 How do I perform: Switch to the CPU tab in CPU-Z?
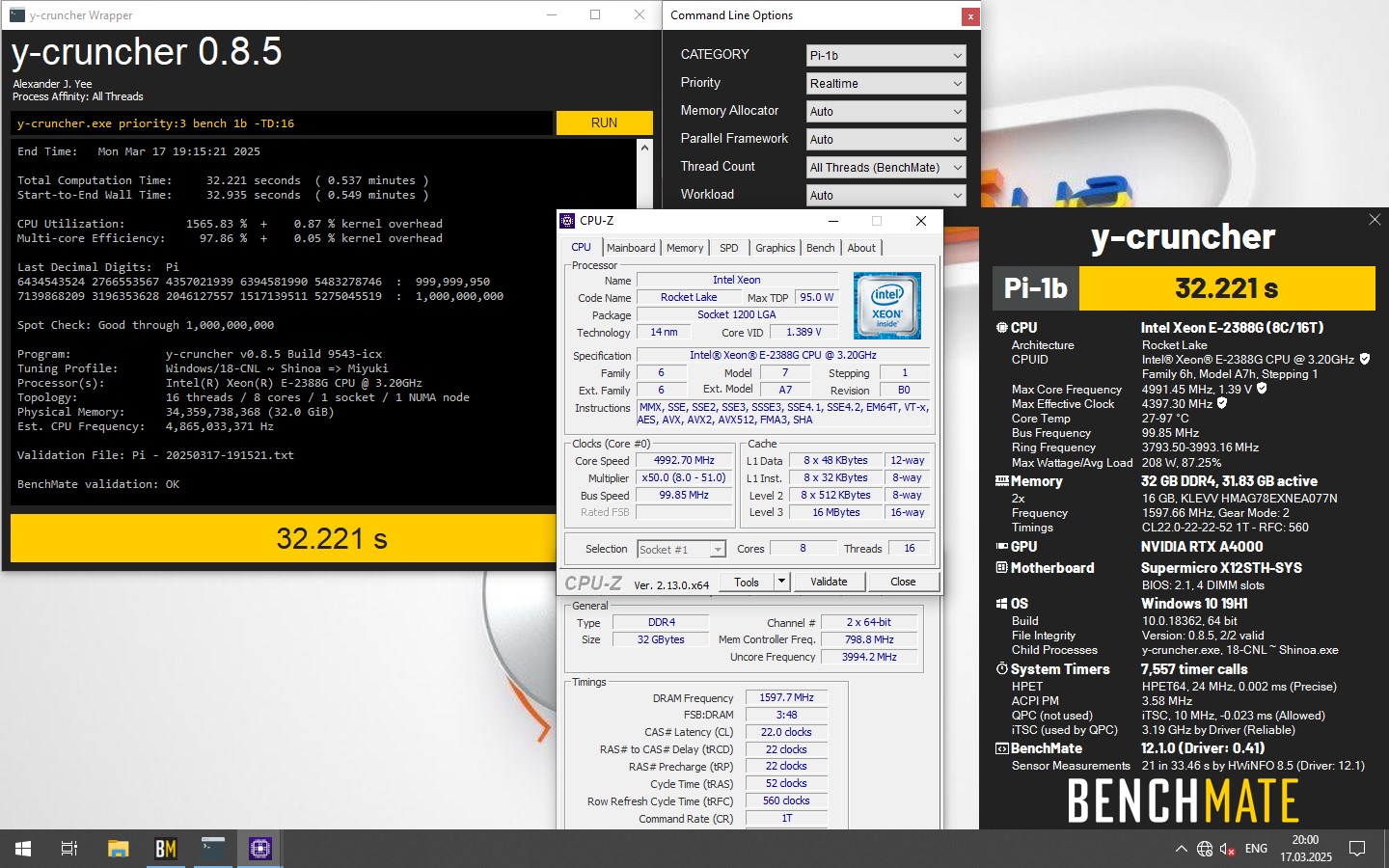581,248
